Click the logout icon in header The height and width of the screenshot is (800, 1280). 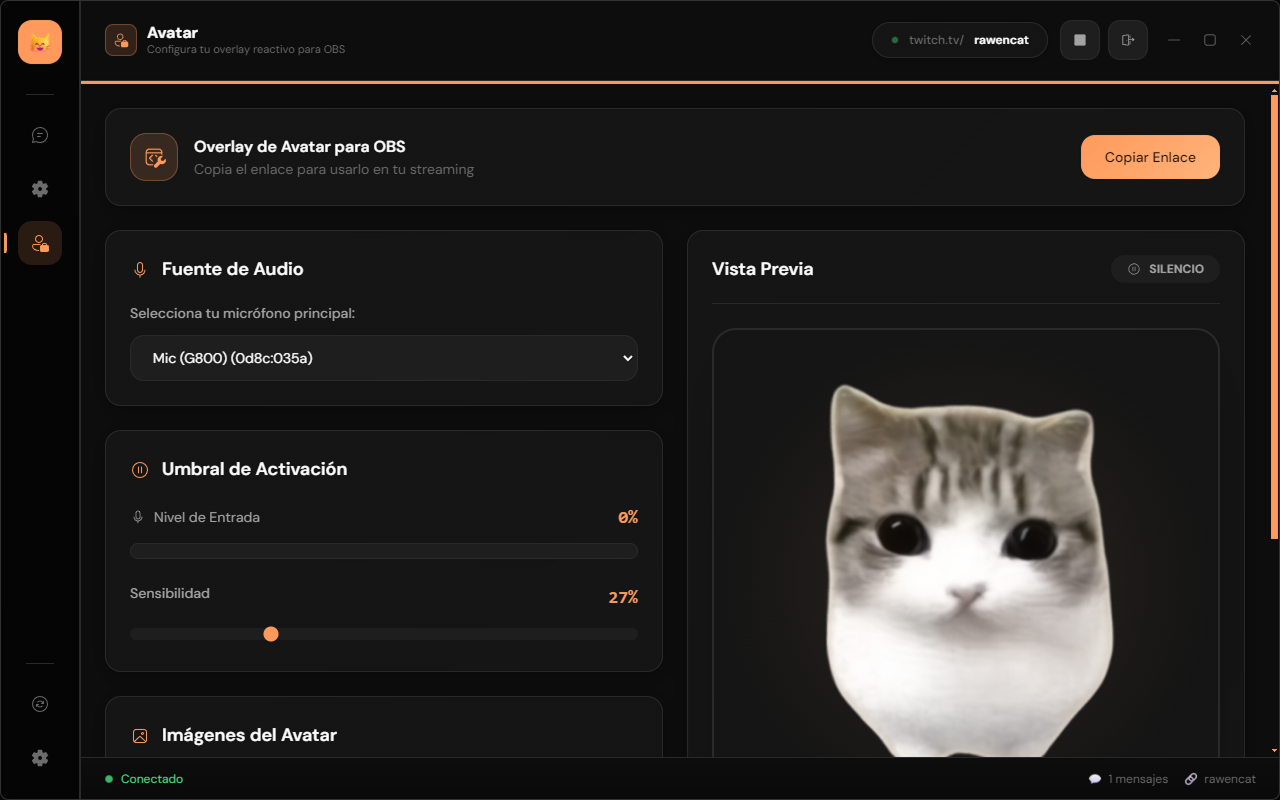pos(1128,40)
